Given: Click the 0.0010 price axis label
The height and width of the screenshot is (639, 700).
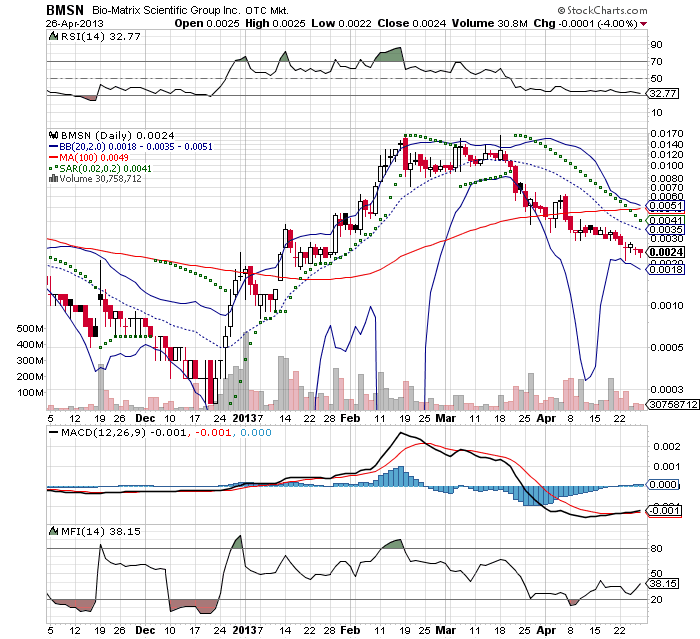Looking at the screenshot, I should click(x=667, y=305).
